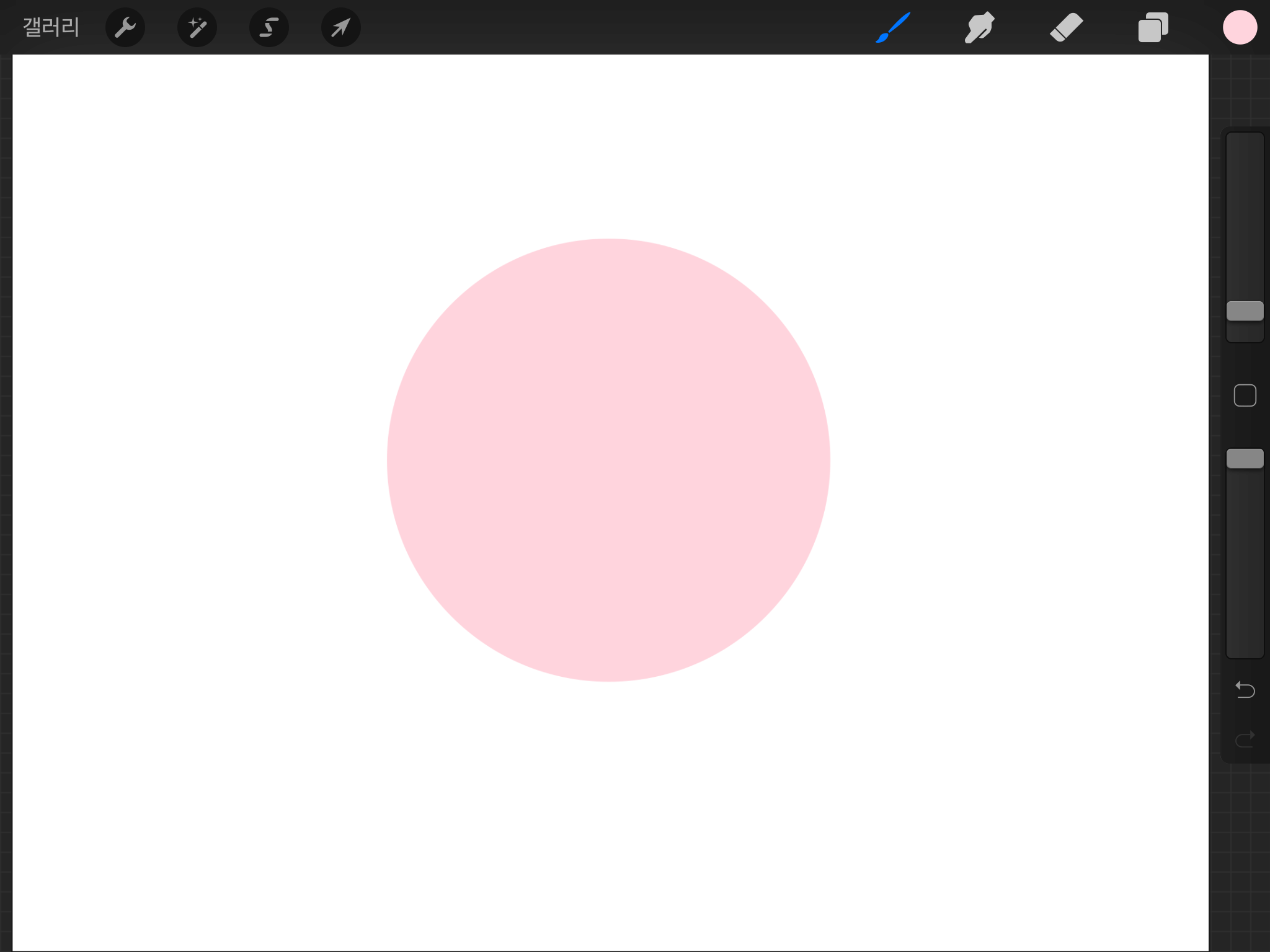Tap the pink circle on canvas
1270x952 pixels.
click(608, 460)
